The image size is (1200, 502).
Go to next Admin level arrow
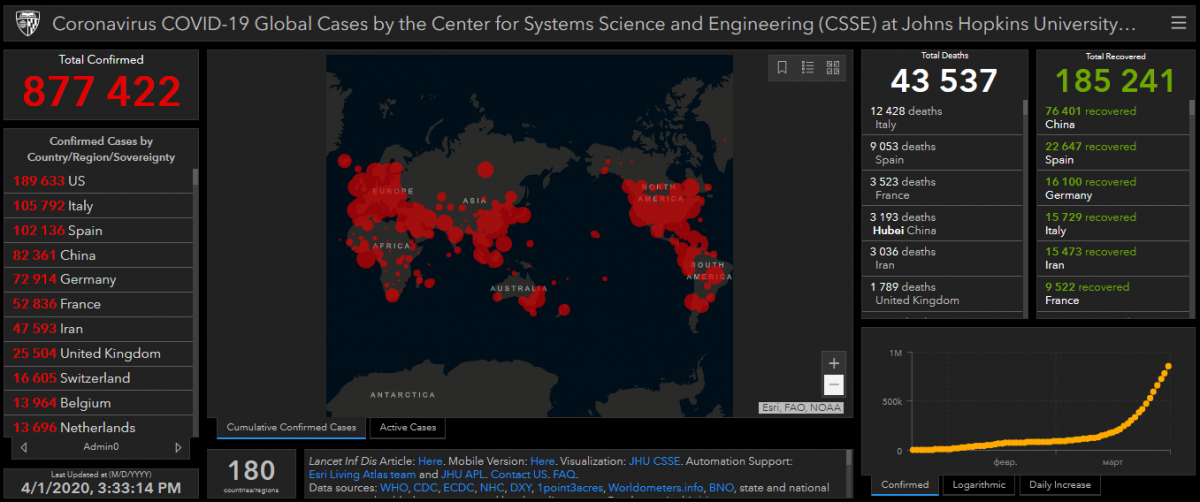[x=178, y=447]
